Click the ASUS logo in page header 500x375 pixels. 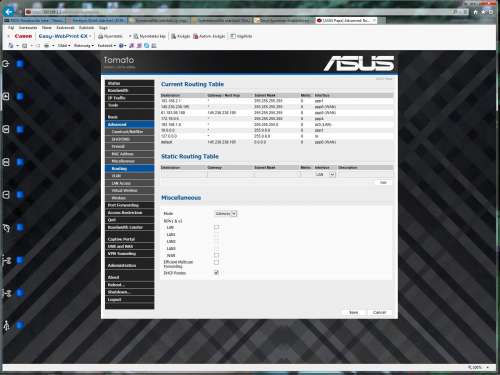point(359,63)
